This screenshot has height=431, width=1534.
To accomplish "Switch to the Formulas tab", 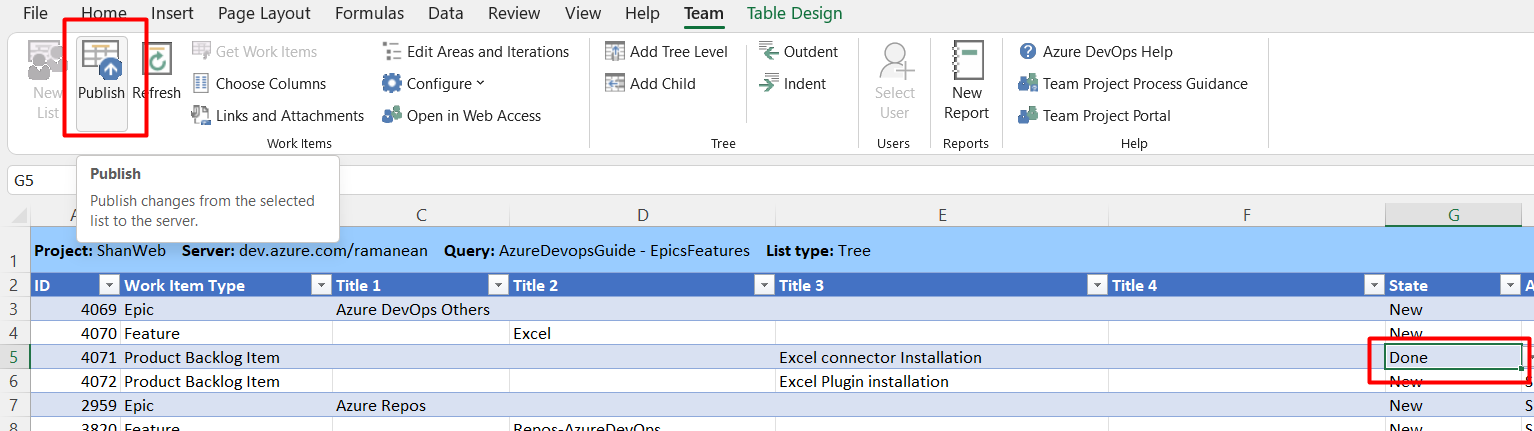I will pos(370,13).
